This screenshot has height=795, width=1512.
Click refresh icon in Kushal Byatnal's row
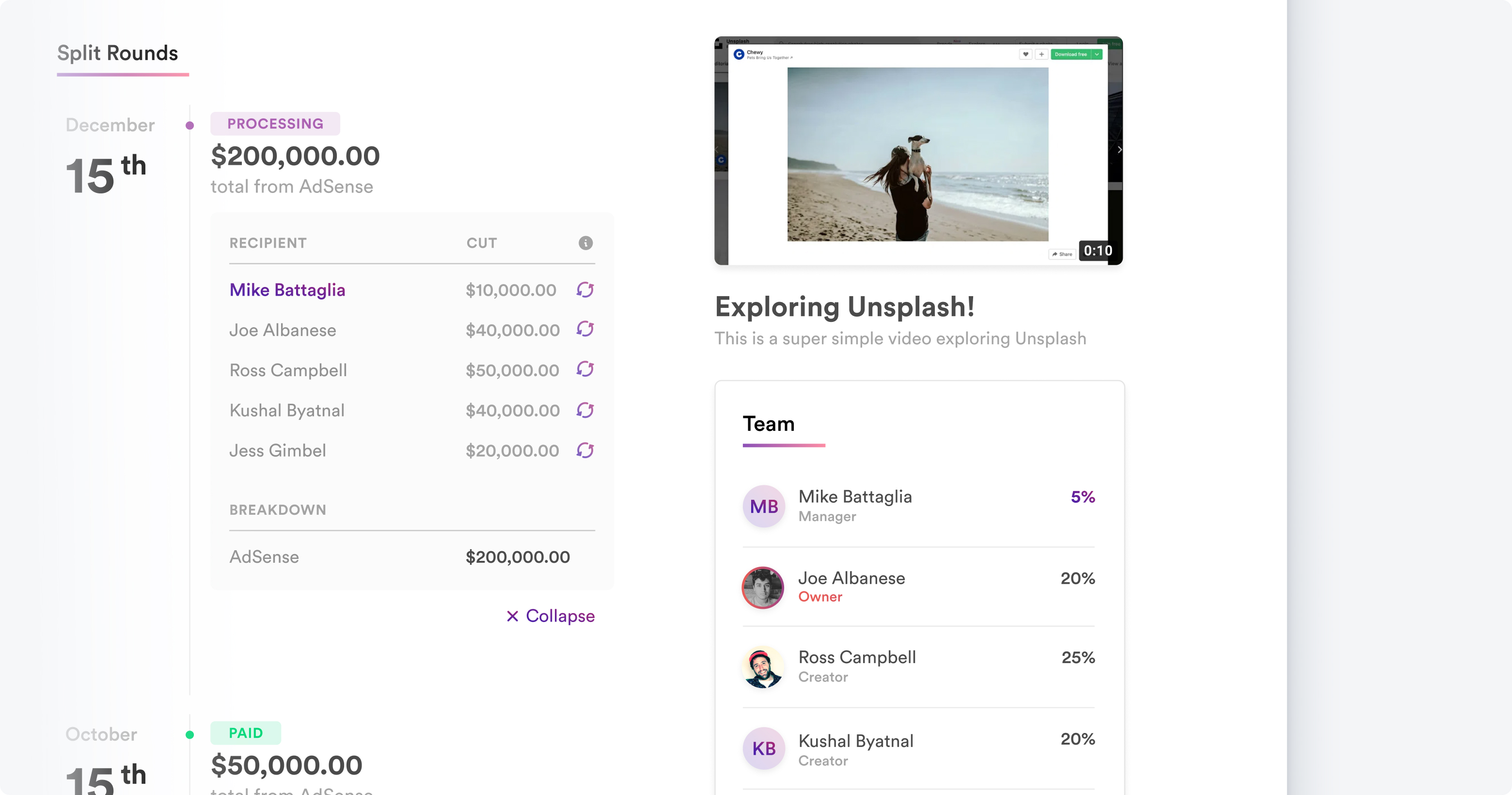(584, 410)
